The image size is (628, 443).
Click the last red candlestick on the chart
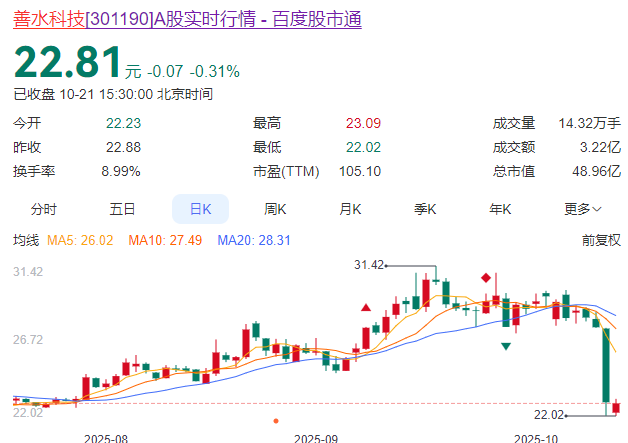(x=616, y=407)
